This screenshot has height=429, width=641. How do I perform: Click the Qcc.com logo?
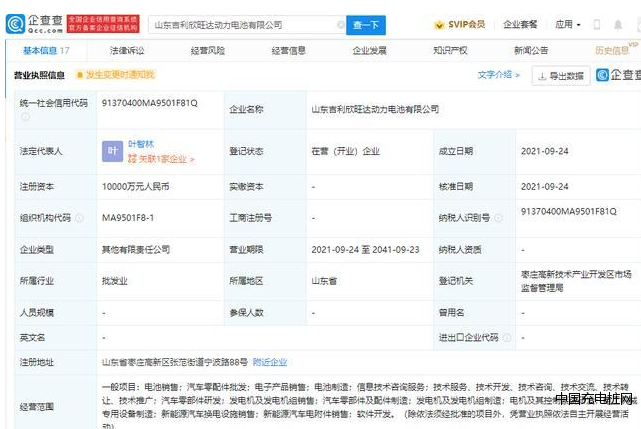[34, 24]
